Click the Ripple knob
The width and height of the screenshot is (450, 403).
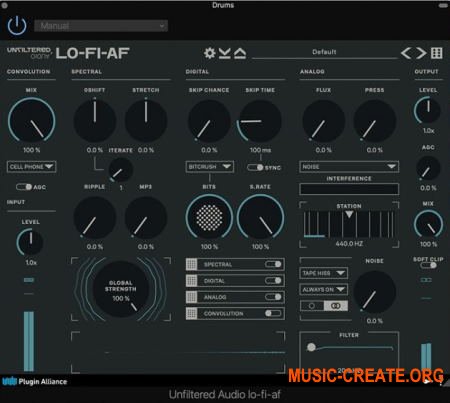tap(95, 217)
